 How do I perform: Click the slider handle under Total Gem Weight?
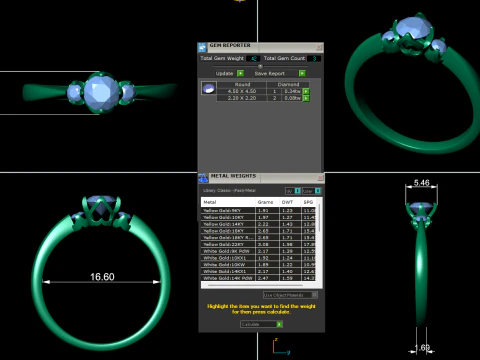(260, 66)
